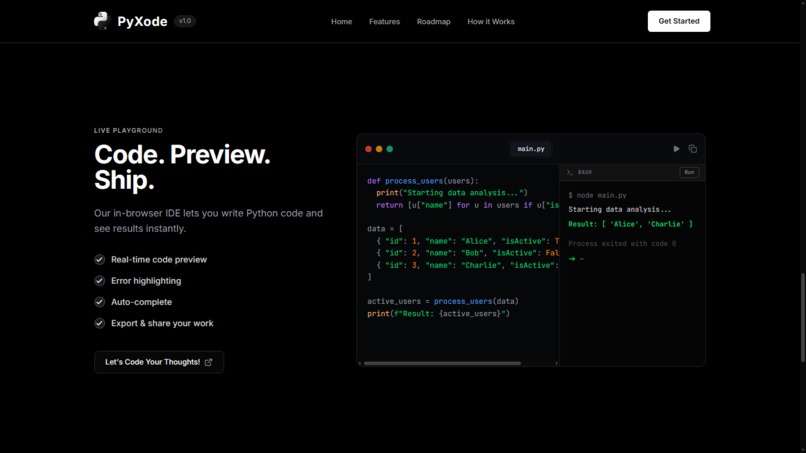This screenshot has width=806, height=453.
Task: Click the Get Started button
Action: pos(679,21)
